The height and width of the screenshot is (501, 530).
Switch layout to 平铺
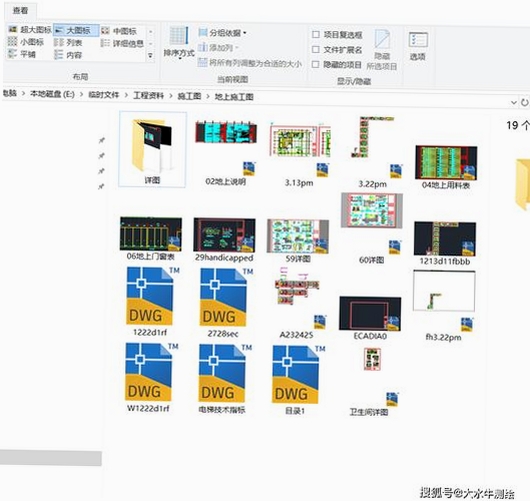[22, 54]
